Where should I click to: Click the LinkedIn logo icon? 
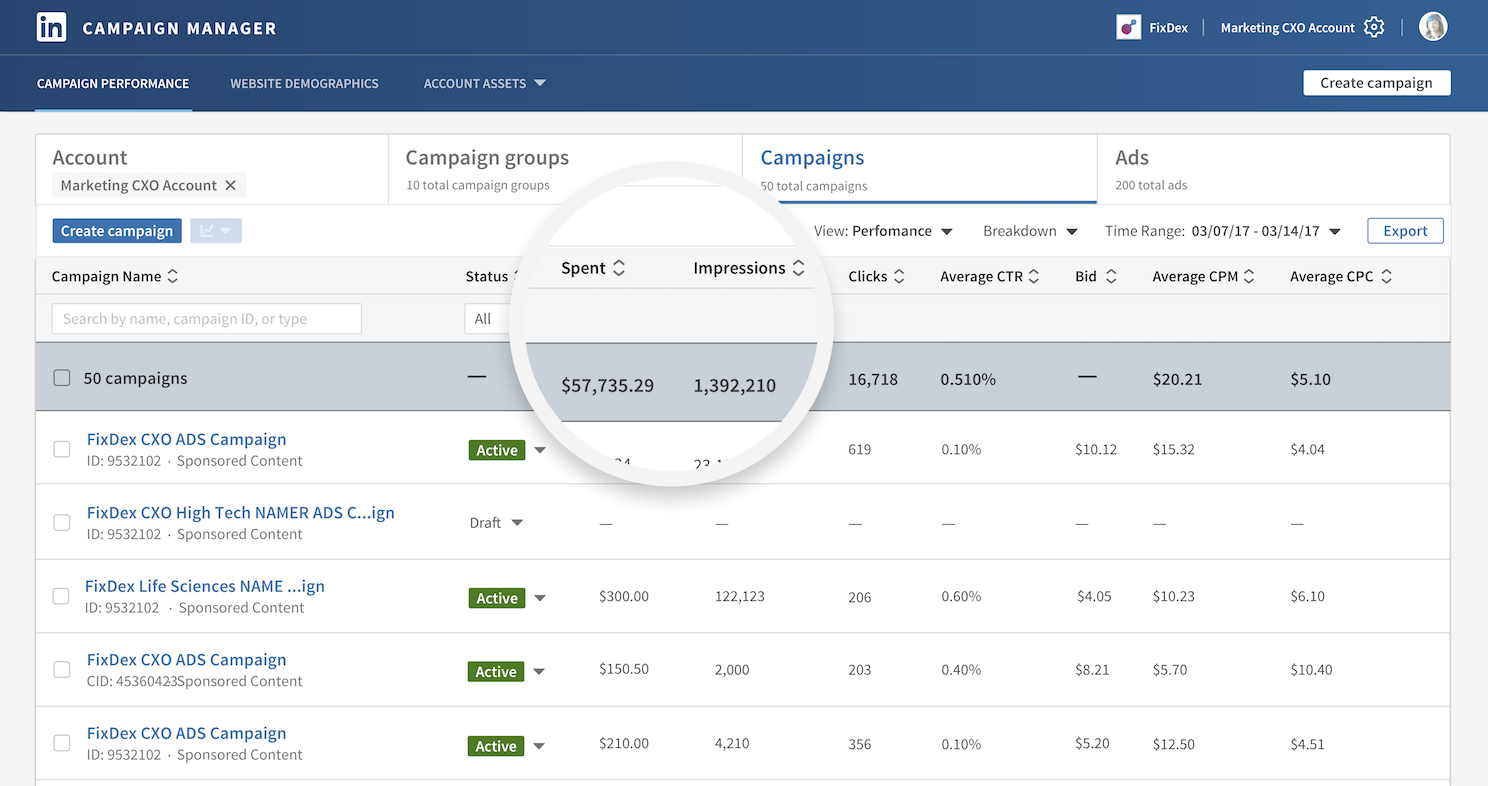click(52, 27)
